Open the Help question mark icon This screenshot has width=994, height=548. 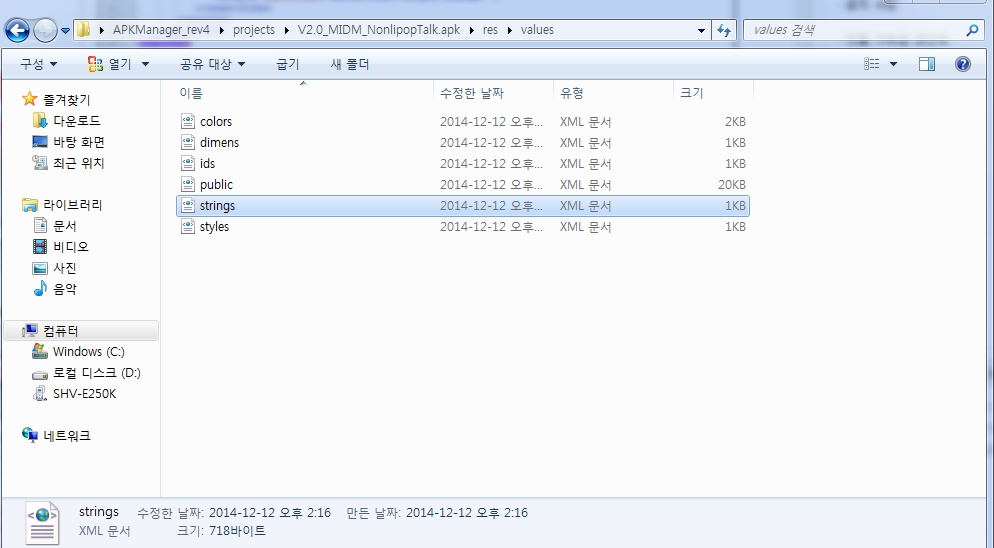[x=962, y=64]
